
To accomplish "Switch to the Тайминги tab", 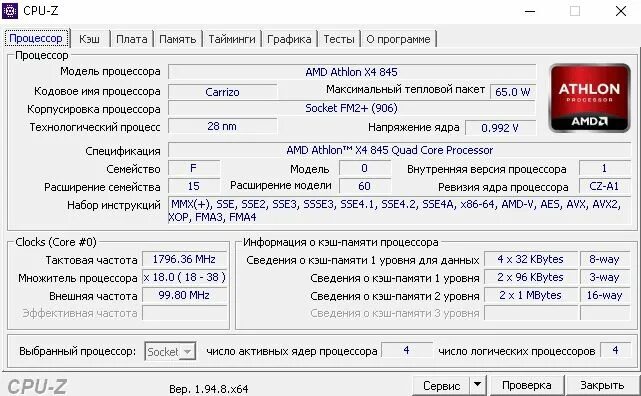I will coord(232,39).
